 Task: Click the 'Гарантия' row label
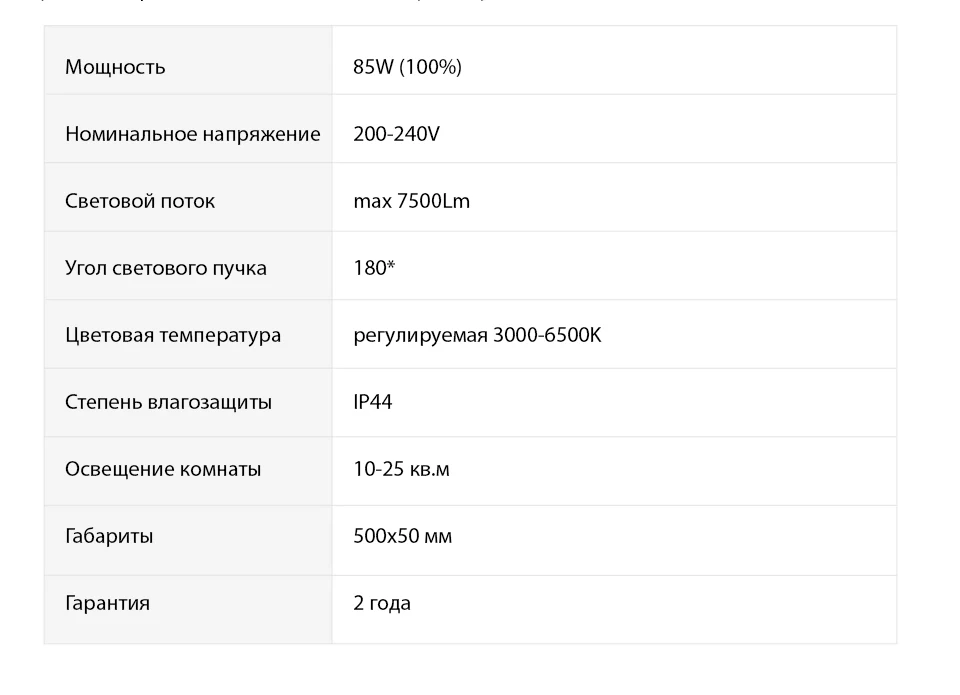107,603
